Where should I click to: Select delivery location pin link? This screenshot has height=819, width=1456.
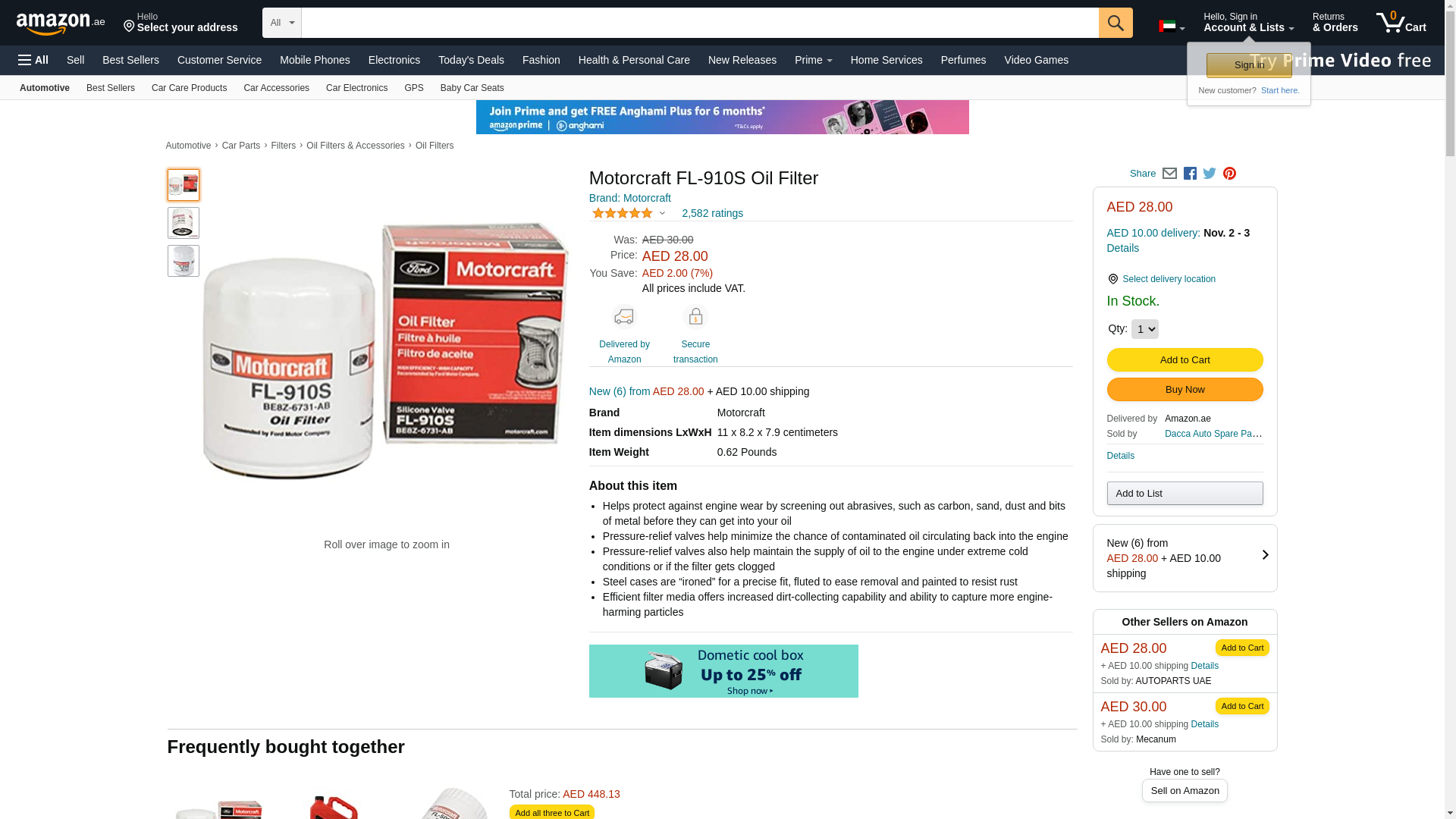[1161, 279]
